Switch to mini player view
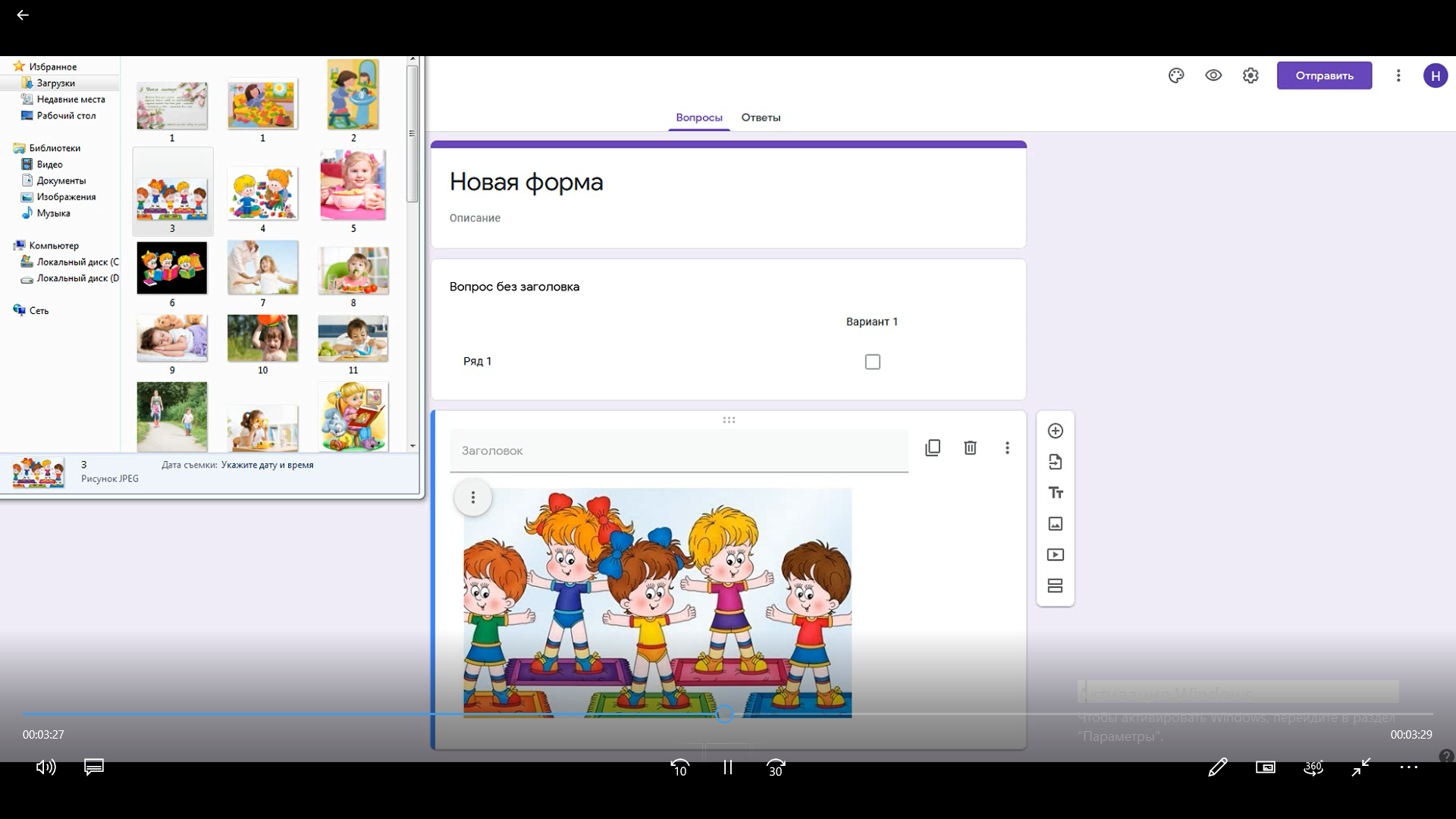 1265,767
